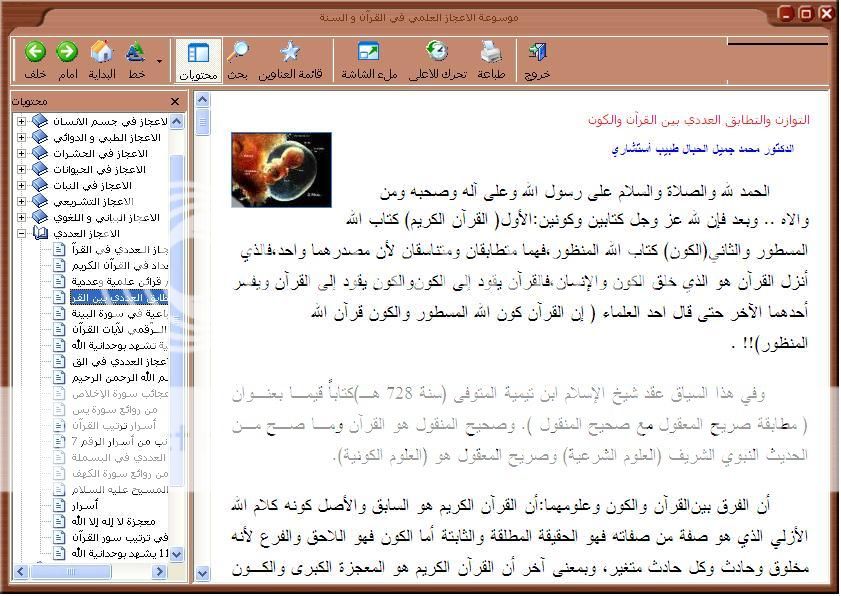The width and height of the screenshot is (841, 596).
Task: Open the بحث search magnifier tool
Action: (238, 53)
